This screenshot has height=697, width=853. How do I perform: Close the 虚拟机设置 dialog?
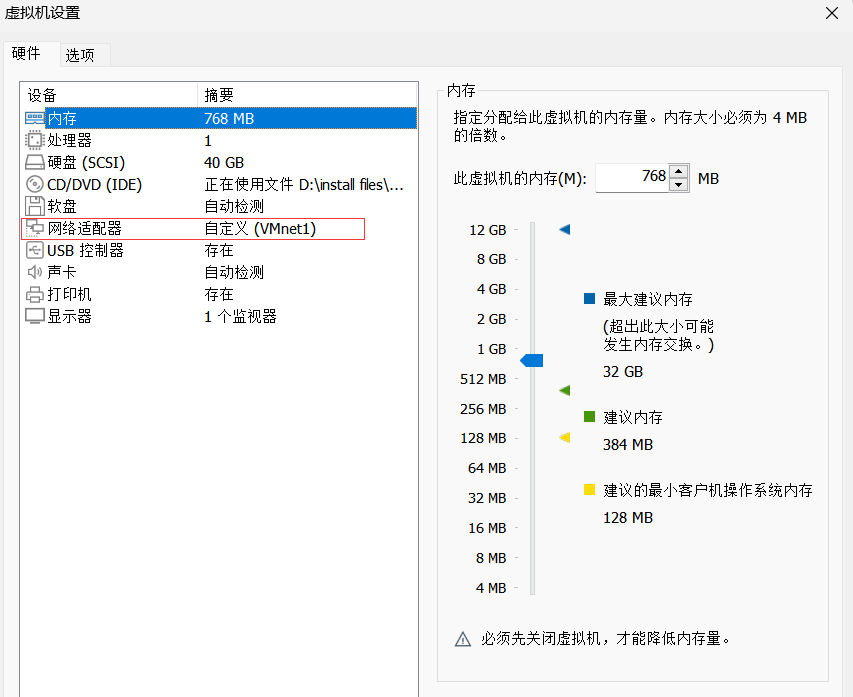pos(832,13)
